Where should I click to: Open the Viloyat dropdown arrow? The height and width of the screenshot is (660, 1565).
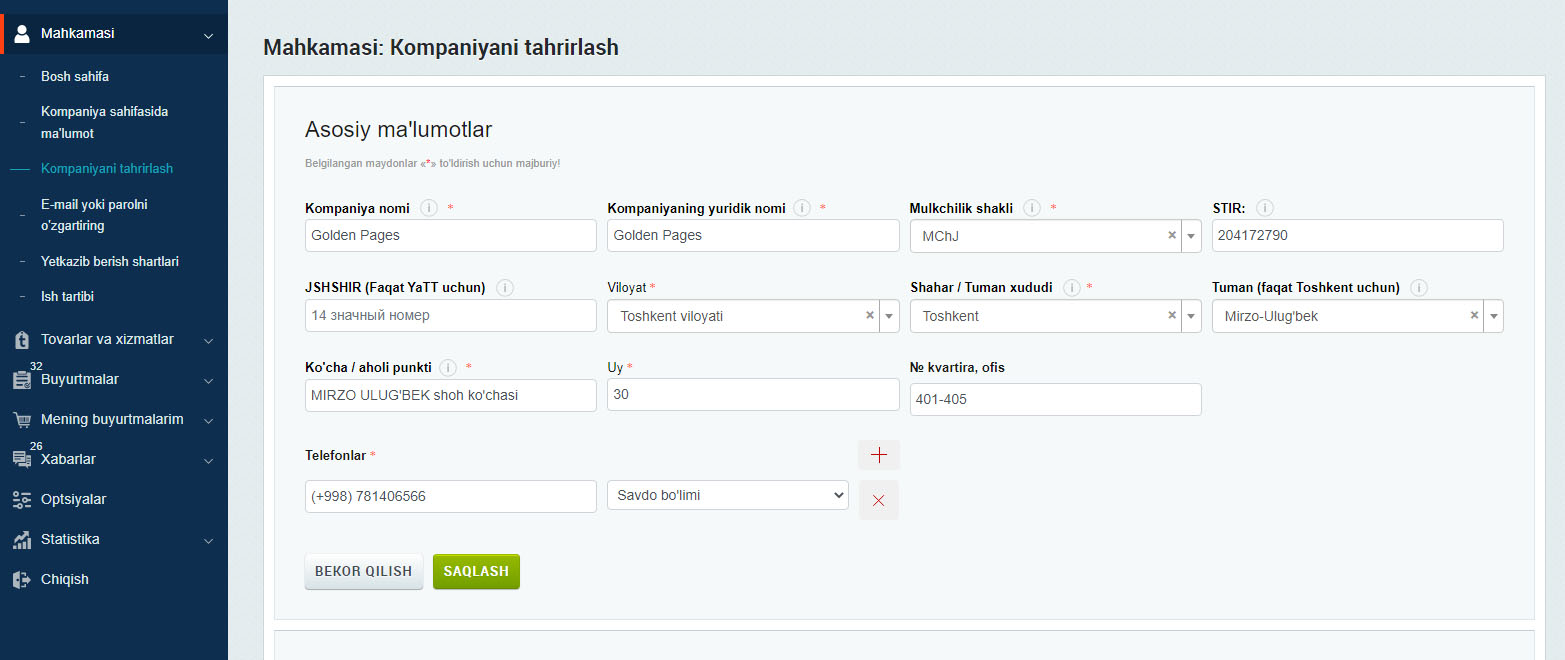(890, 316)
